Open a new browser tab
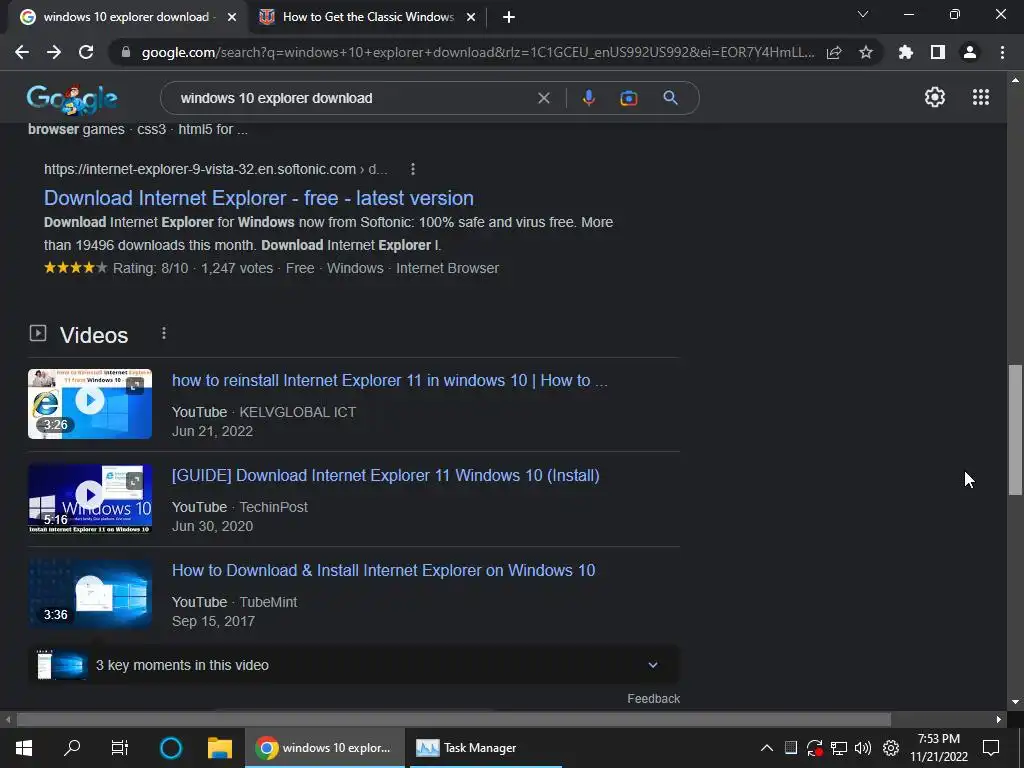This screenshot has height=768, width=1024. (x=509, y=17)
